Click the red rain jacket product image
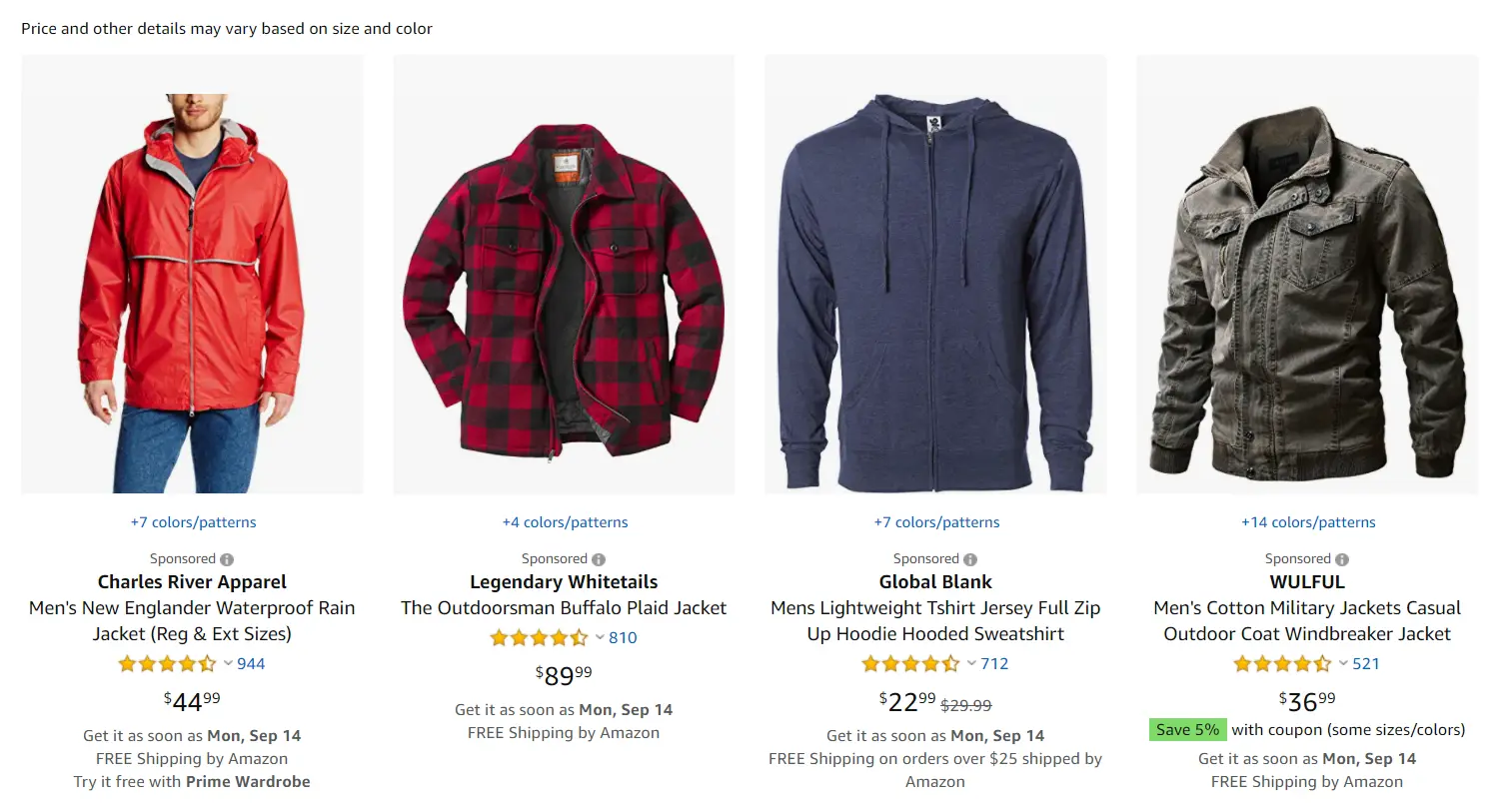Viewport: 1510px width, 812px height. click(192, 275)
